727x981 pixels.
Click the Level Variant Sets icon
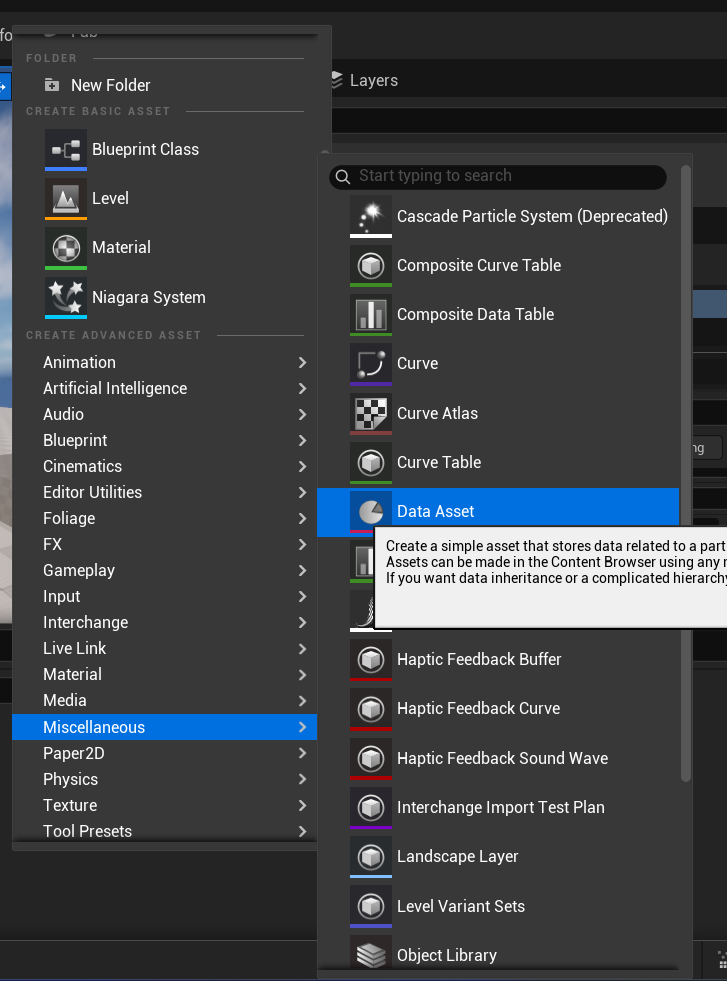(371, 906)
